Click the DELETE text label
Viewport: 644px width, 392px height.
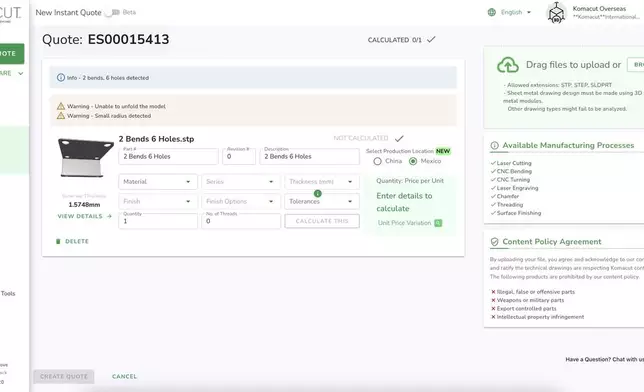77,241
